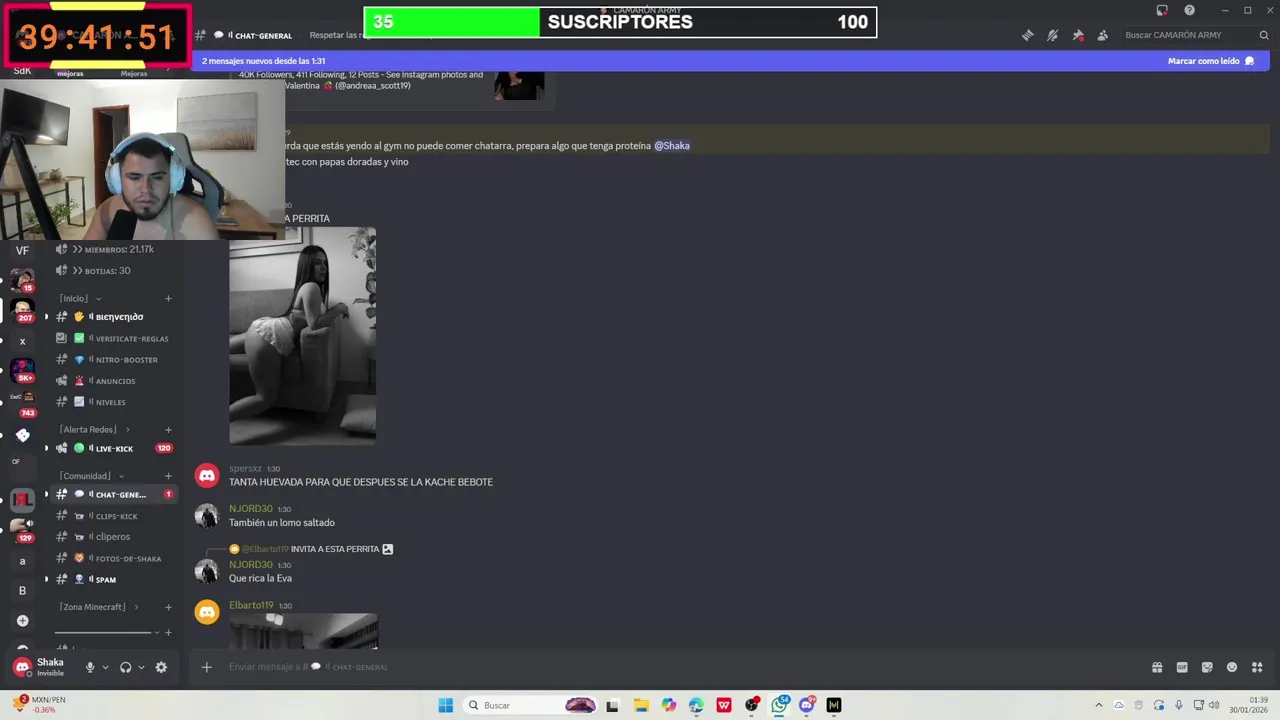Open the GIF picker
1280x720 pixels.
pos(1182,667)
